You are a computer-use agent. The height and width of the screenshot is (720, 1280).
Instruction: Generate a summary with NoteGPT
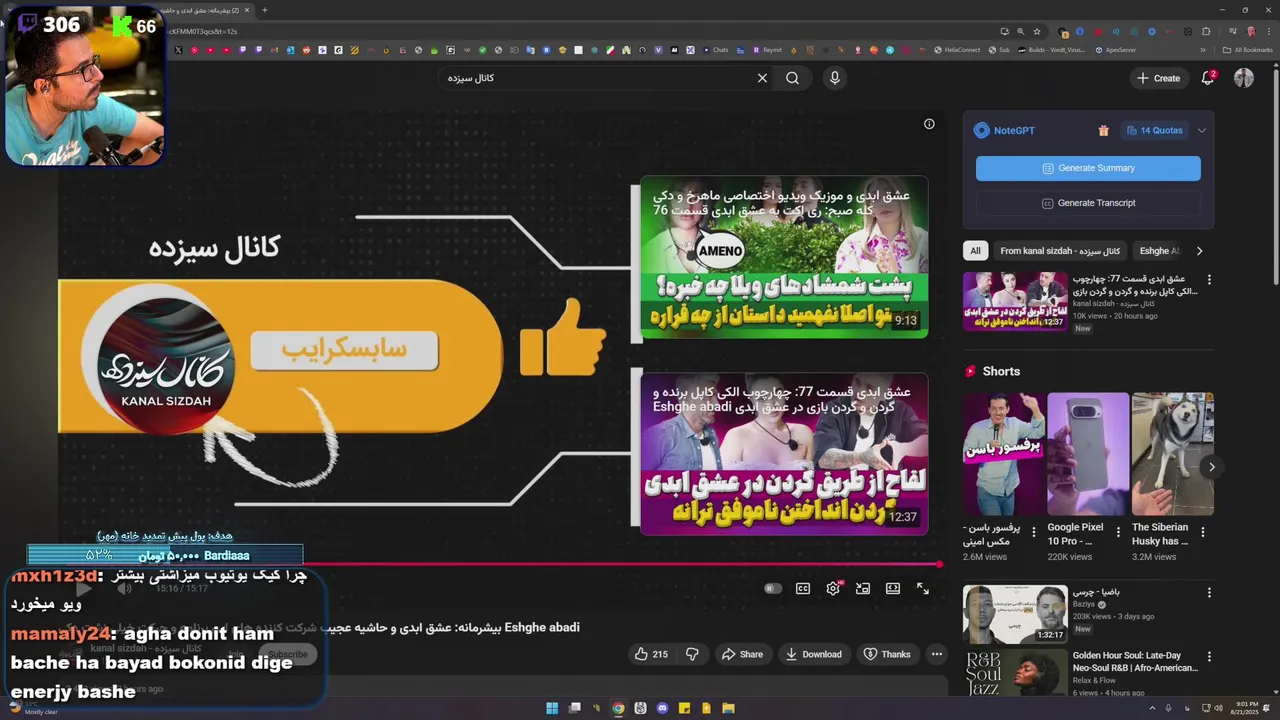(1088, 168)
